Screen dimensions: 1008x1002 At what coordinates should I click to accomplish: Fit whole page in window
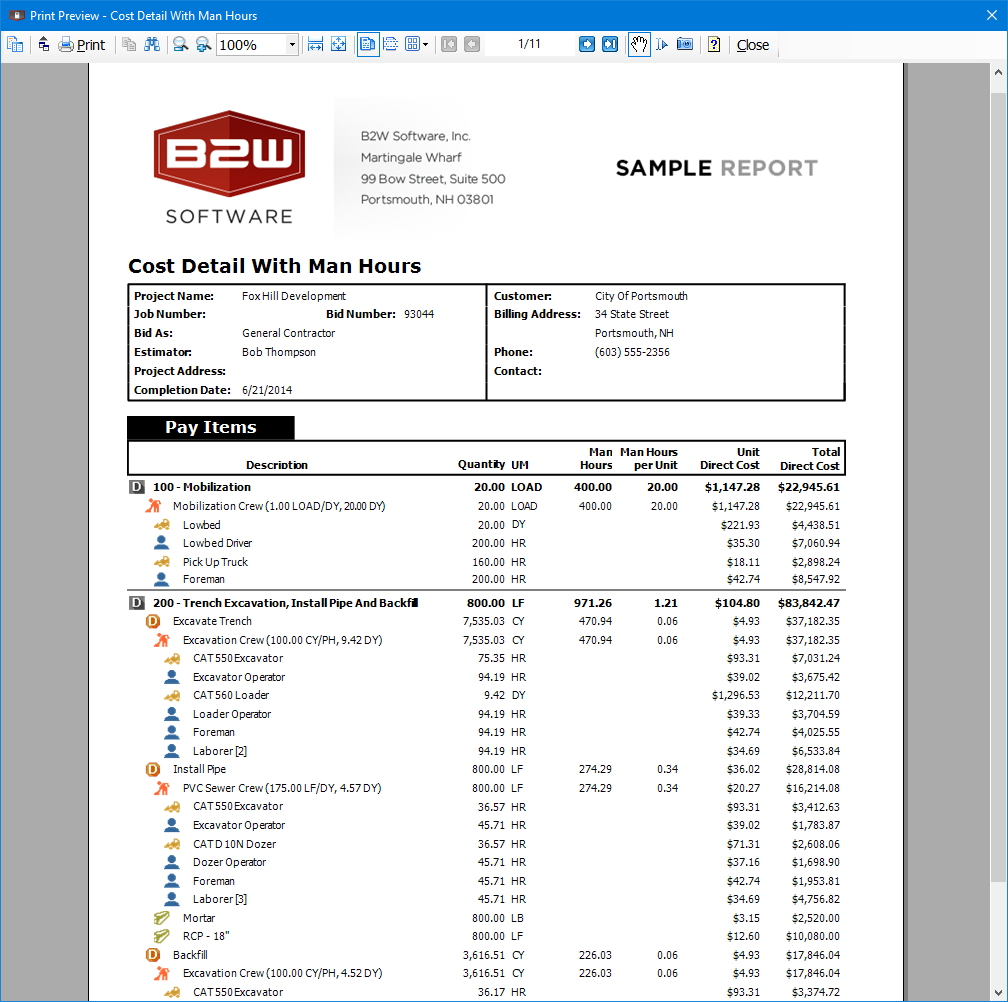pyautogui.click(x=338, y=44)
